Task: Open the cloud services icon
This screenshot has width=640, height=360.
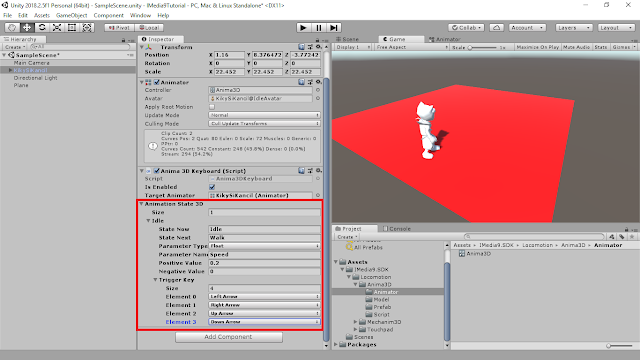Action: click(496, 28)
